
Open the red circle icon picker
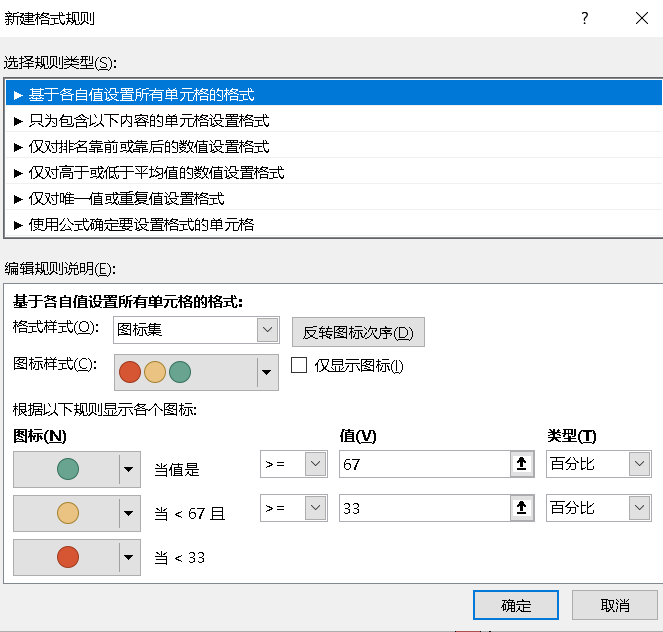coord(77,557)
